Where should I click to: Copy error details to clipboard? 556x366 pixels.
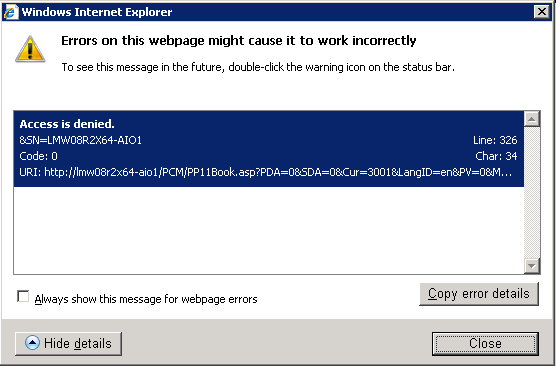click(479, 294)
